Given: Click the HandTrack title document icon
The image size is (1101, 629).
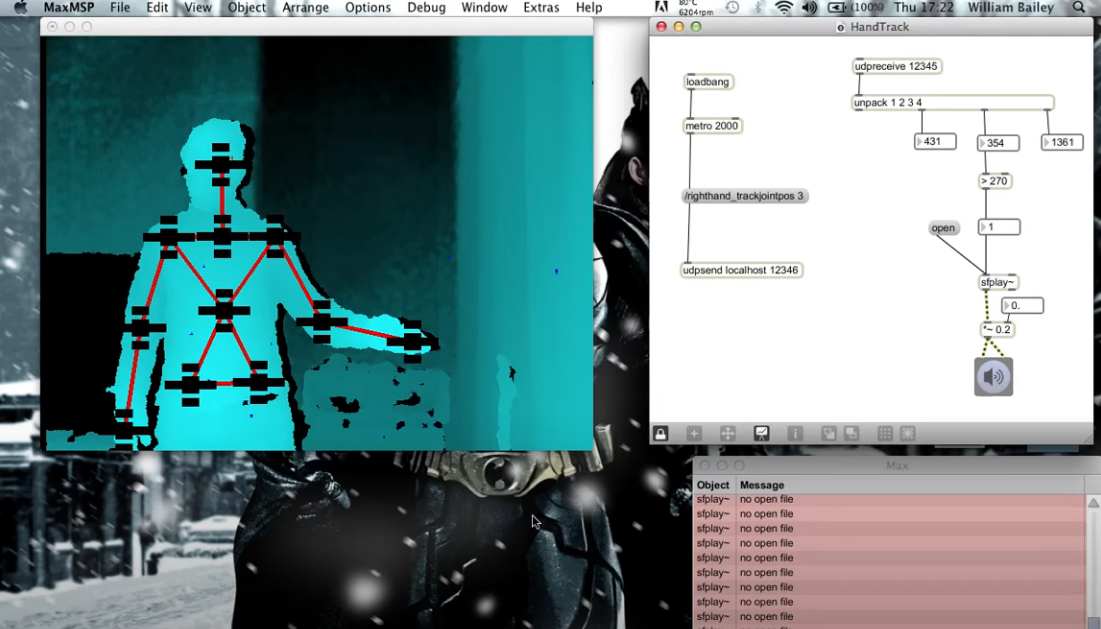Looking at the screenshot, I should [x=840, y=27].
